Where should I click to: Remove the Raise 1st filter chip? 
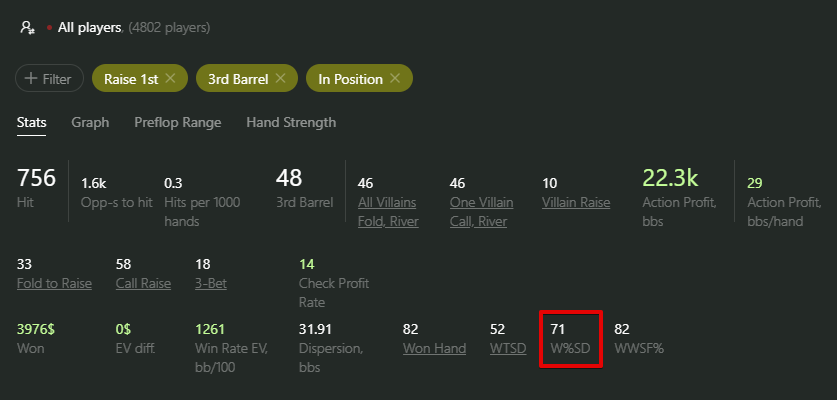click(x=170, y=79)
